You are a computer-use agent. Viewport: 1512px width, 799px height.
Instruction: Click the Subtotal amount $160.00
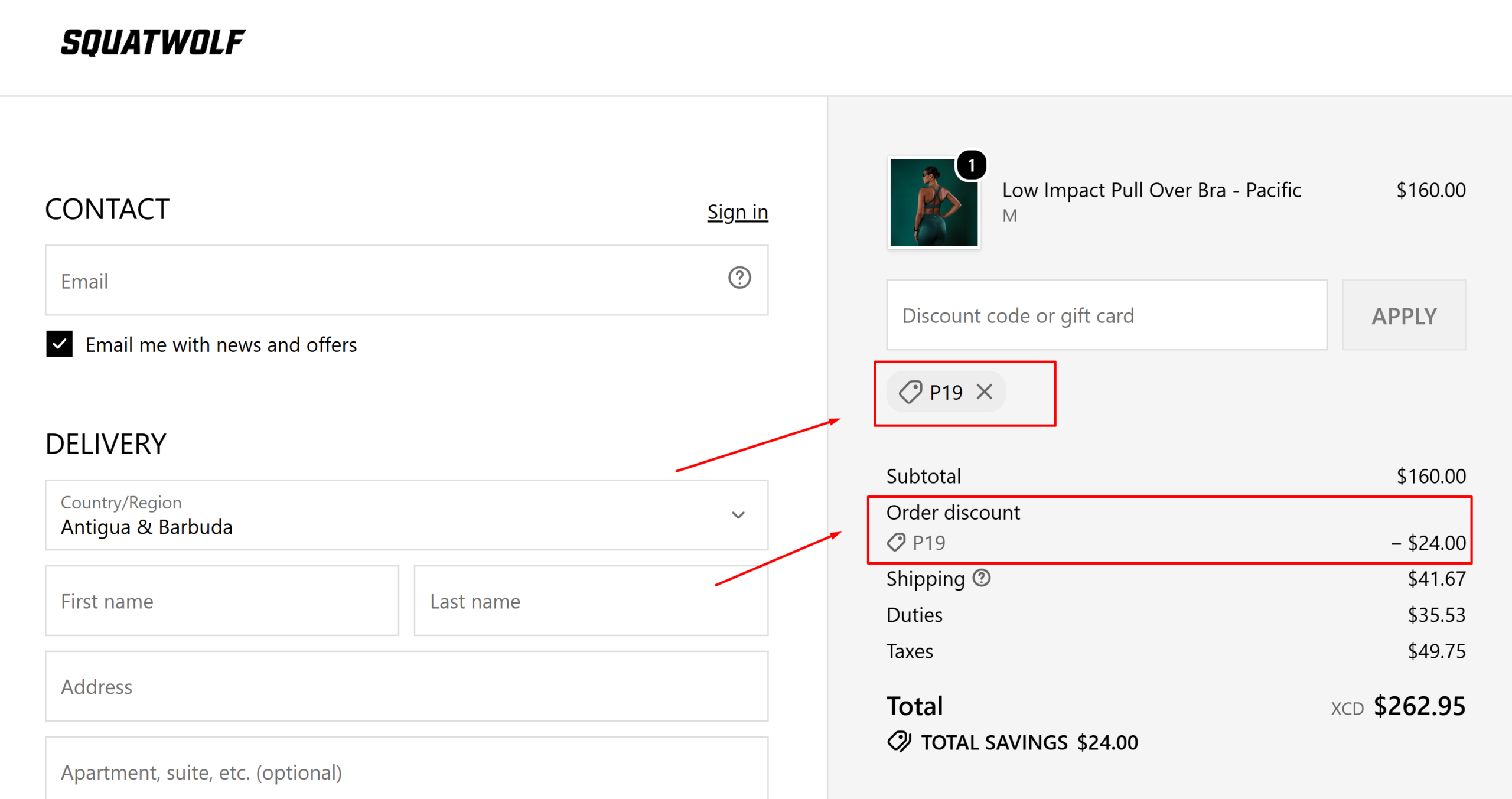click(x=1430, y=476)
